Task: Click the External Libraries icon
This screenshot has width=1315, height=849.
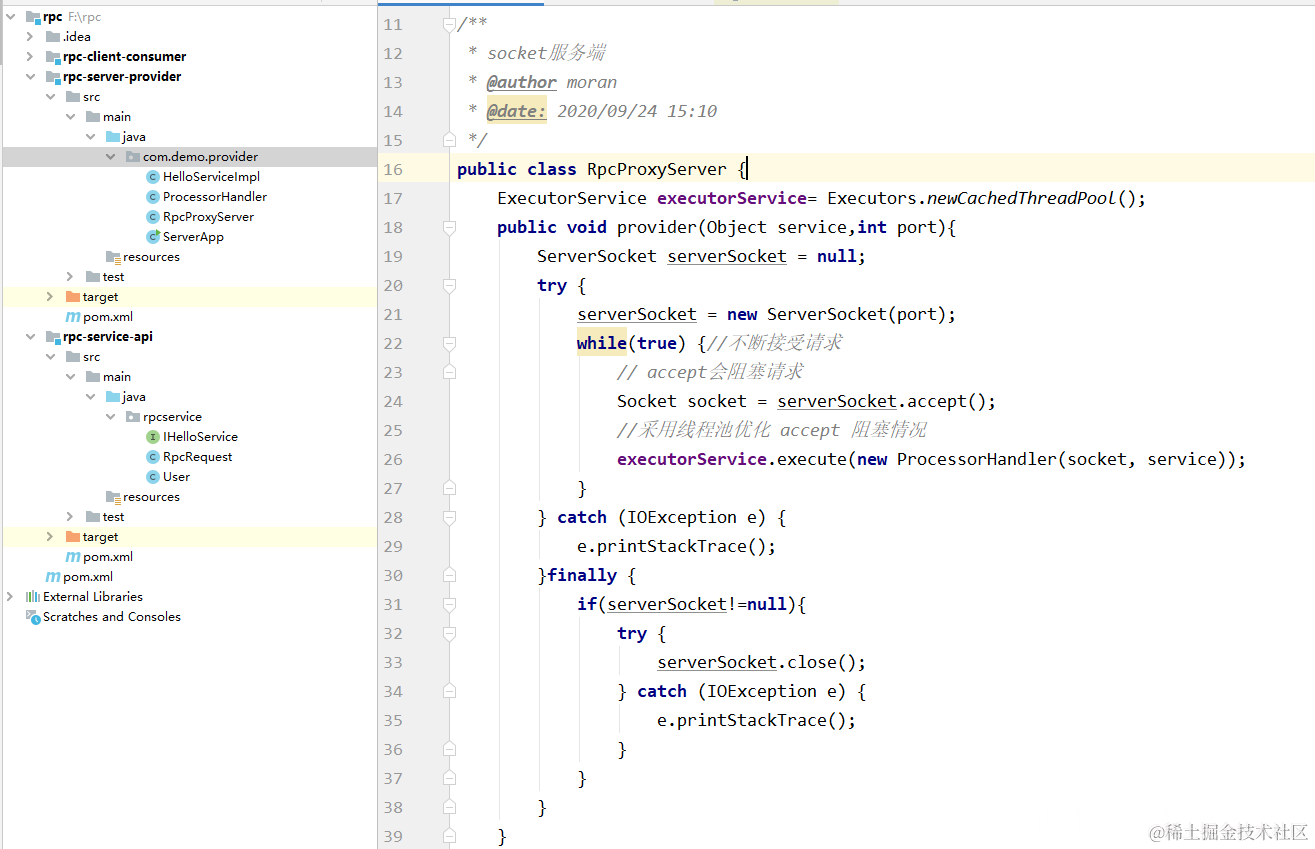Action: (33, 597)
